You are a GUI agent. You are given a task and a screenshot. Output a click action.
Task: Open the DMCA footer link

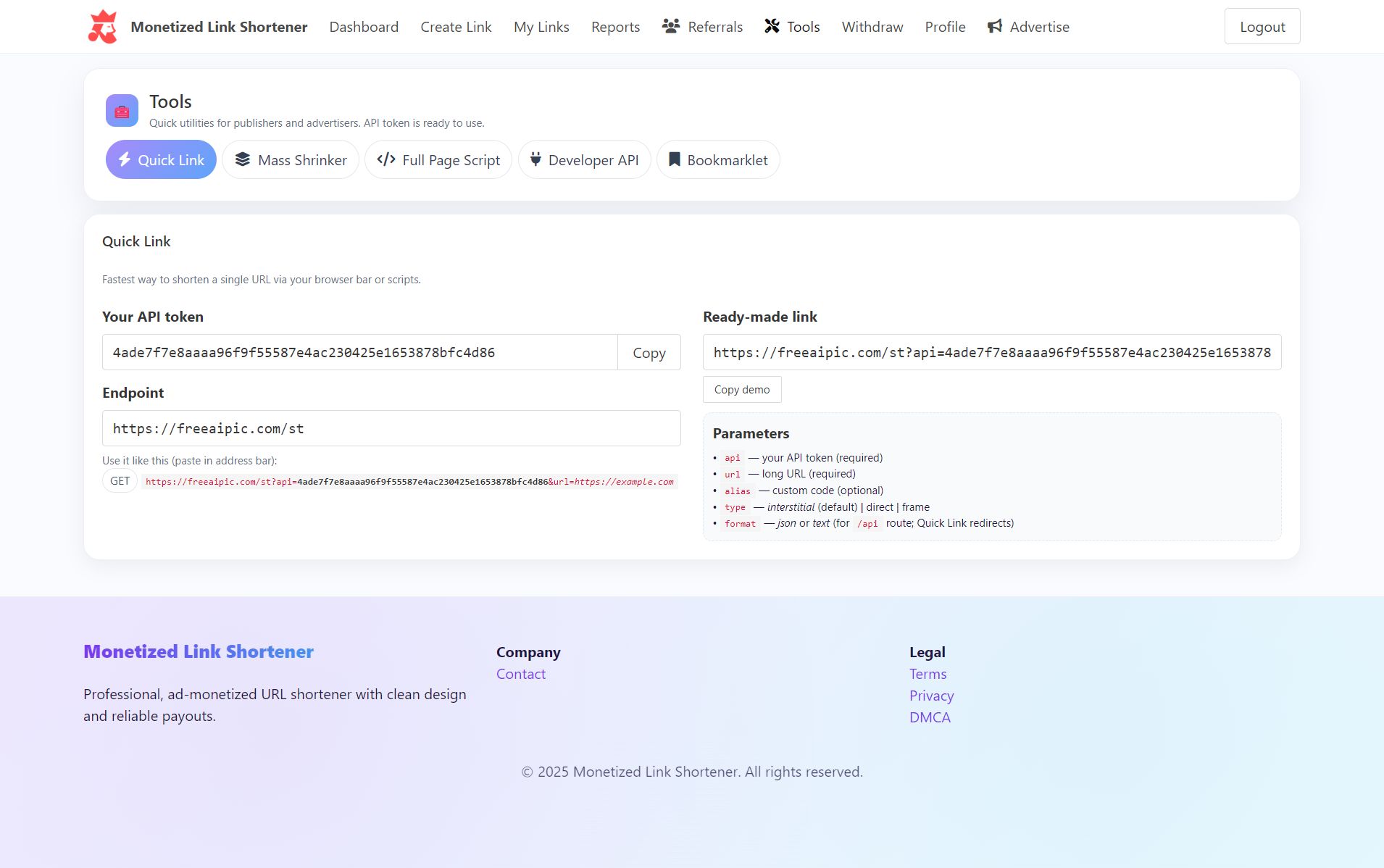coord(930,718)
